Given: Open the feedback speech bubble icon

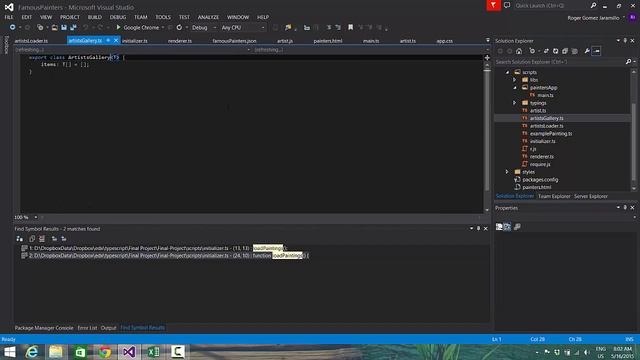Looking at the screenshot, I should pyautogui.click(x=507, y=5).
